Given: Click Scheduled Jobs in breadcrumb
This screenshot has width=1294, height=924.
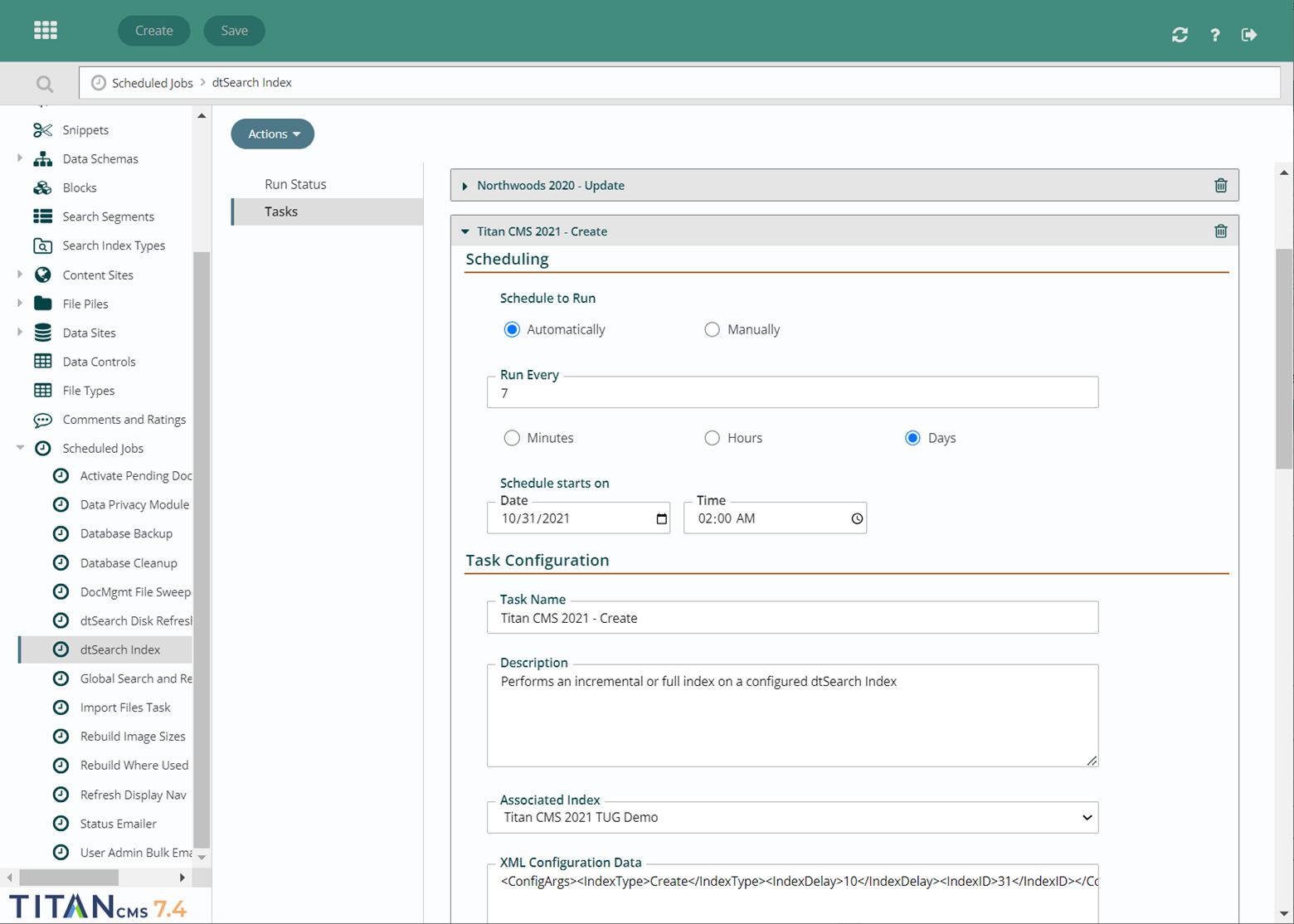Looking at the screenshot, I should [x=153, y=83].
